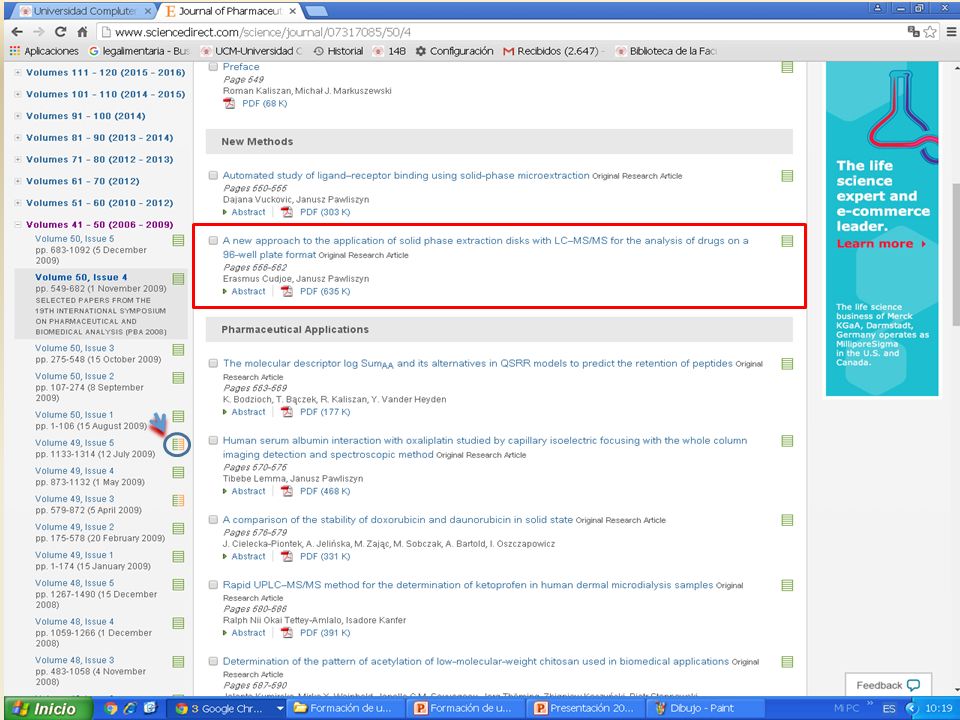Expand Volumes 71 - 80 (2012 - 2013)
Screen dimensions: 960x720
[18, 159]
